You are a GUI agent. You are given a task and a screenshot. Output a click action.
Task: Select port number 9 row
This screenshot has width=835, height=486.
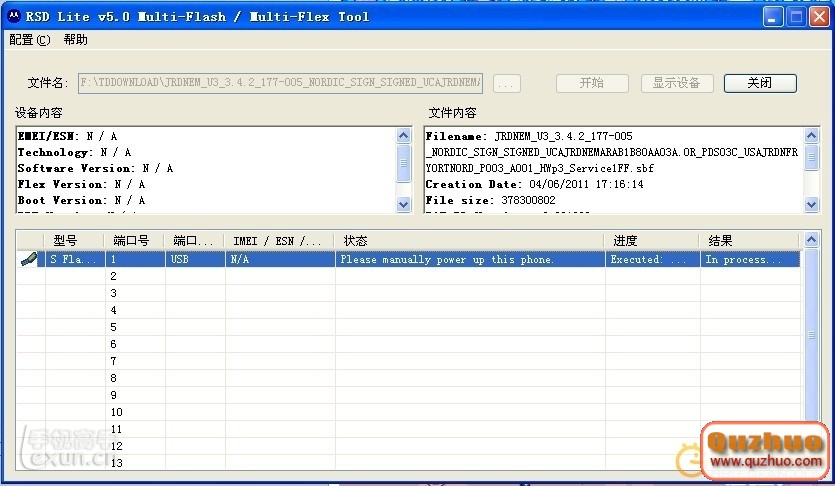tap(408, 396)
